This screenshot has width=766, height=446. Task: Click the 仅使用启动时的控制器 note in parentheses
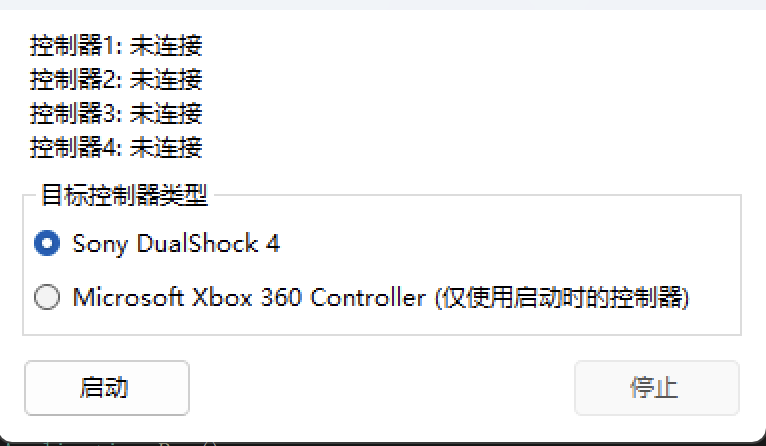click(x=562, y=297)
